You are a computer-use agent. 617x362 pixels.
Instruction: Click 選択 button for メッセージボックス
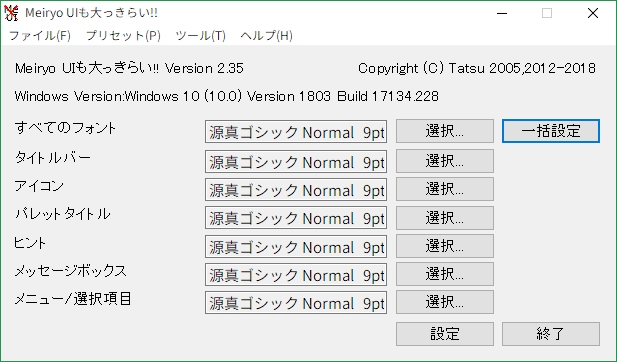coord(445,274)
